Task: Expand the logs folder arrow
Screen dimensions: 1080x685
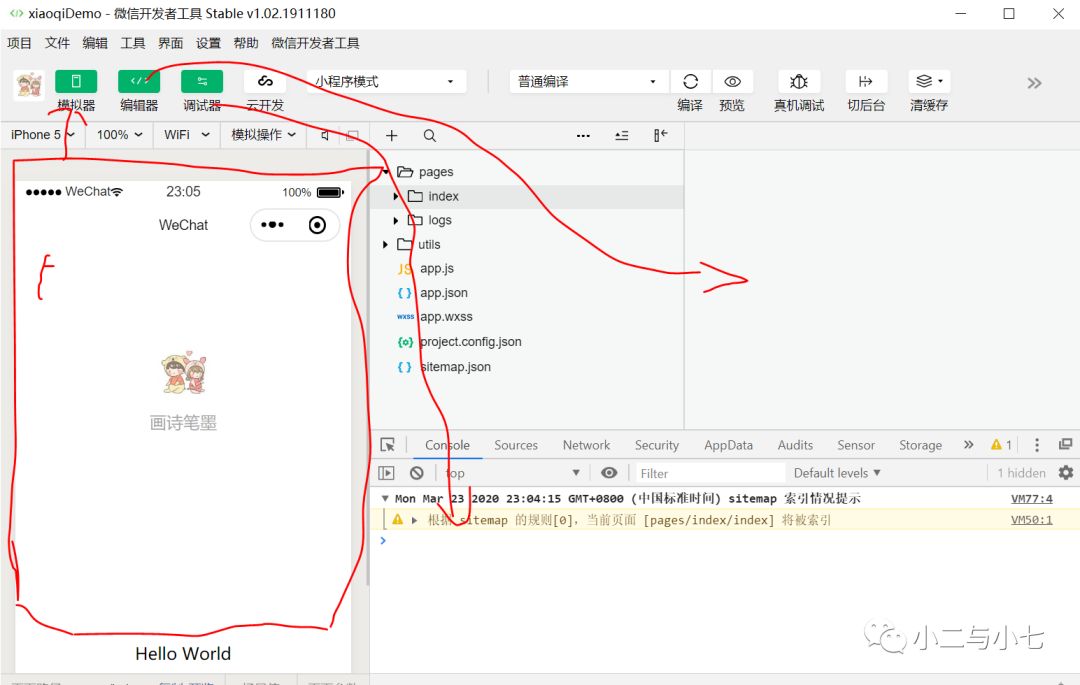Action: click(x=395, y=220)
